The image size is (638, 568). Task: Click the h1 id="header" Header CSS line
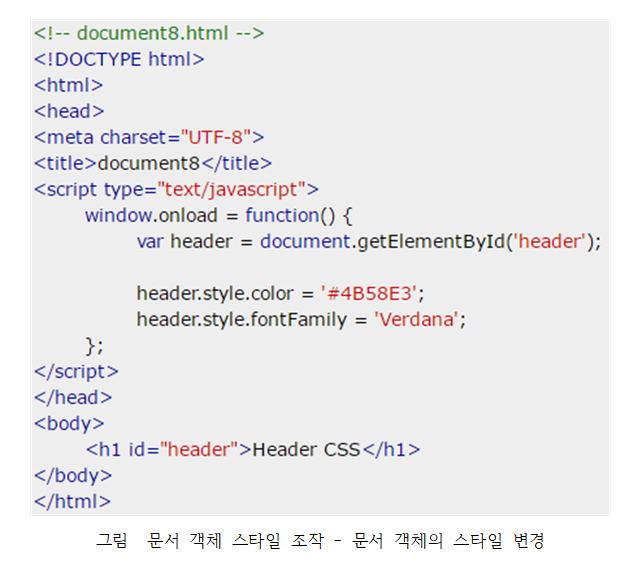tap(253, 450)
